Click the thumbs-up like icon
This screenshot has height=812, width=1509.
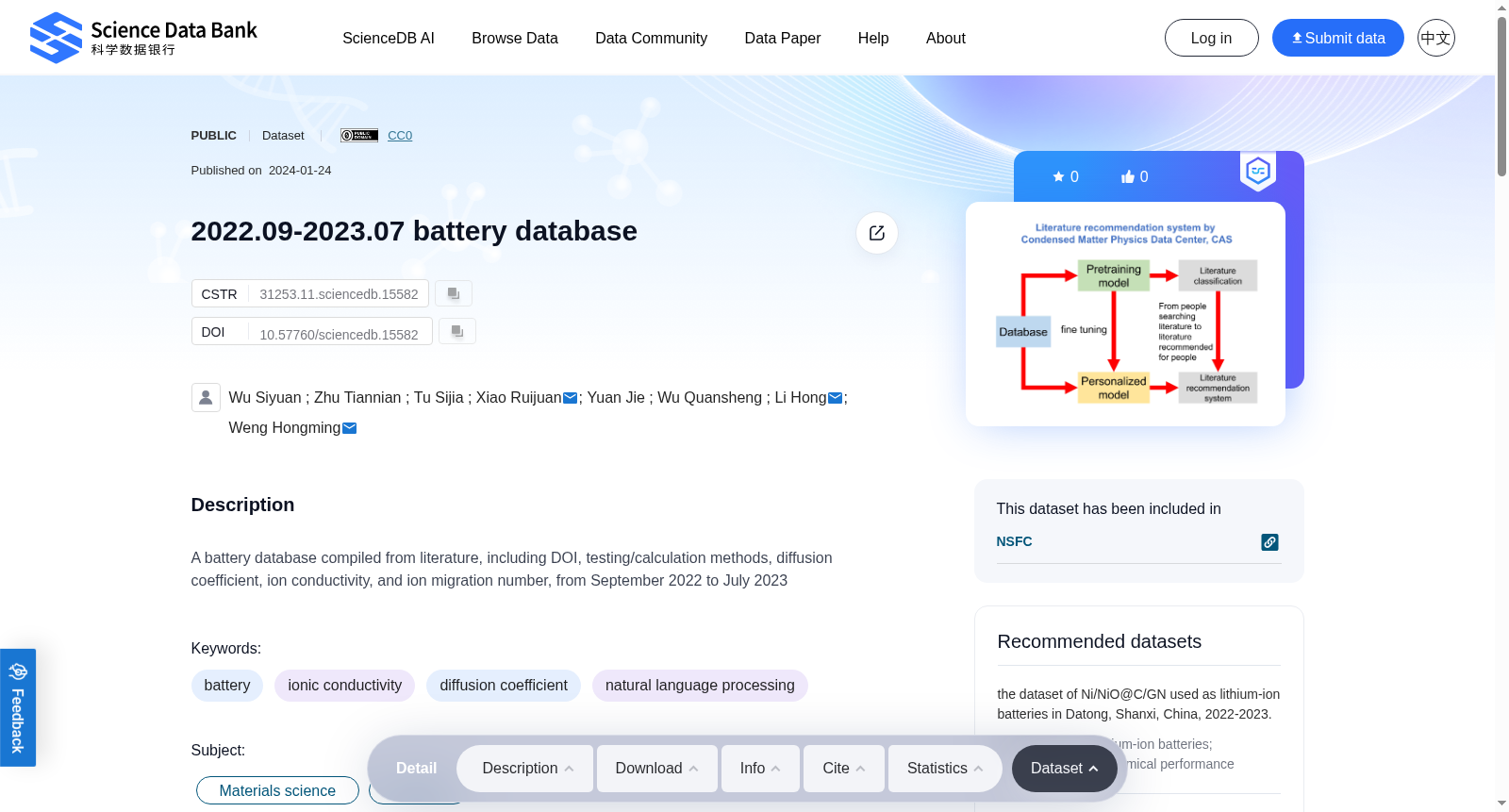click(x=1127, y=176)
